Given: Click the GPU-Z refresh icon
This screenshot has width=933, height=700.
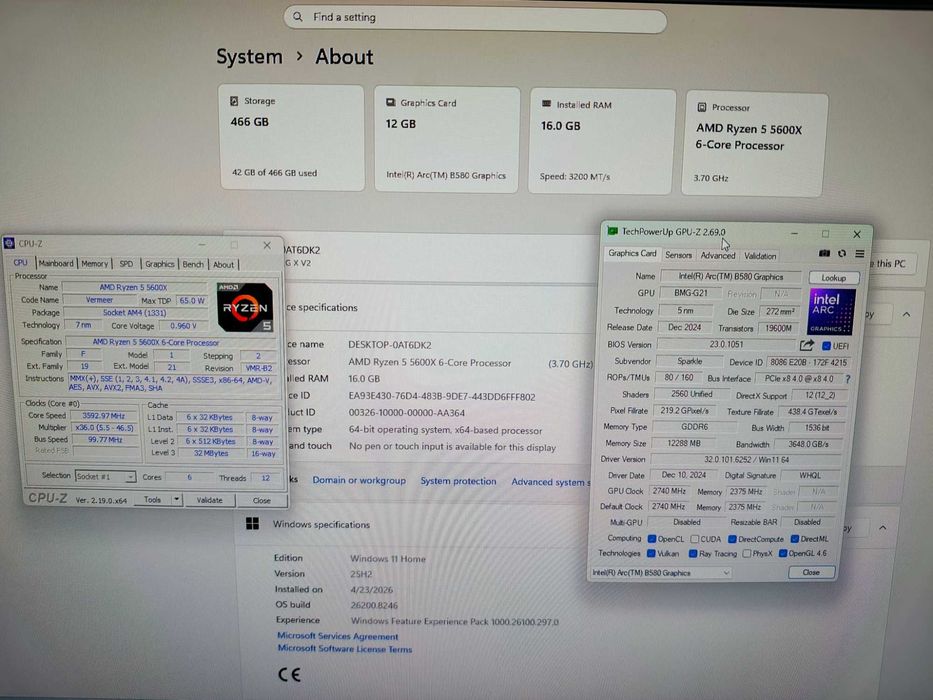Looking at the screenshot, I should coord(842,254).
